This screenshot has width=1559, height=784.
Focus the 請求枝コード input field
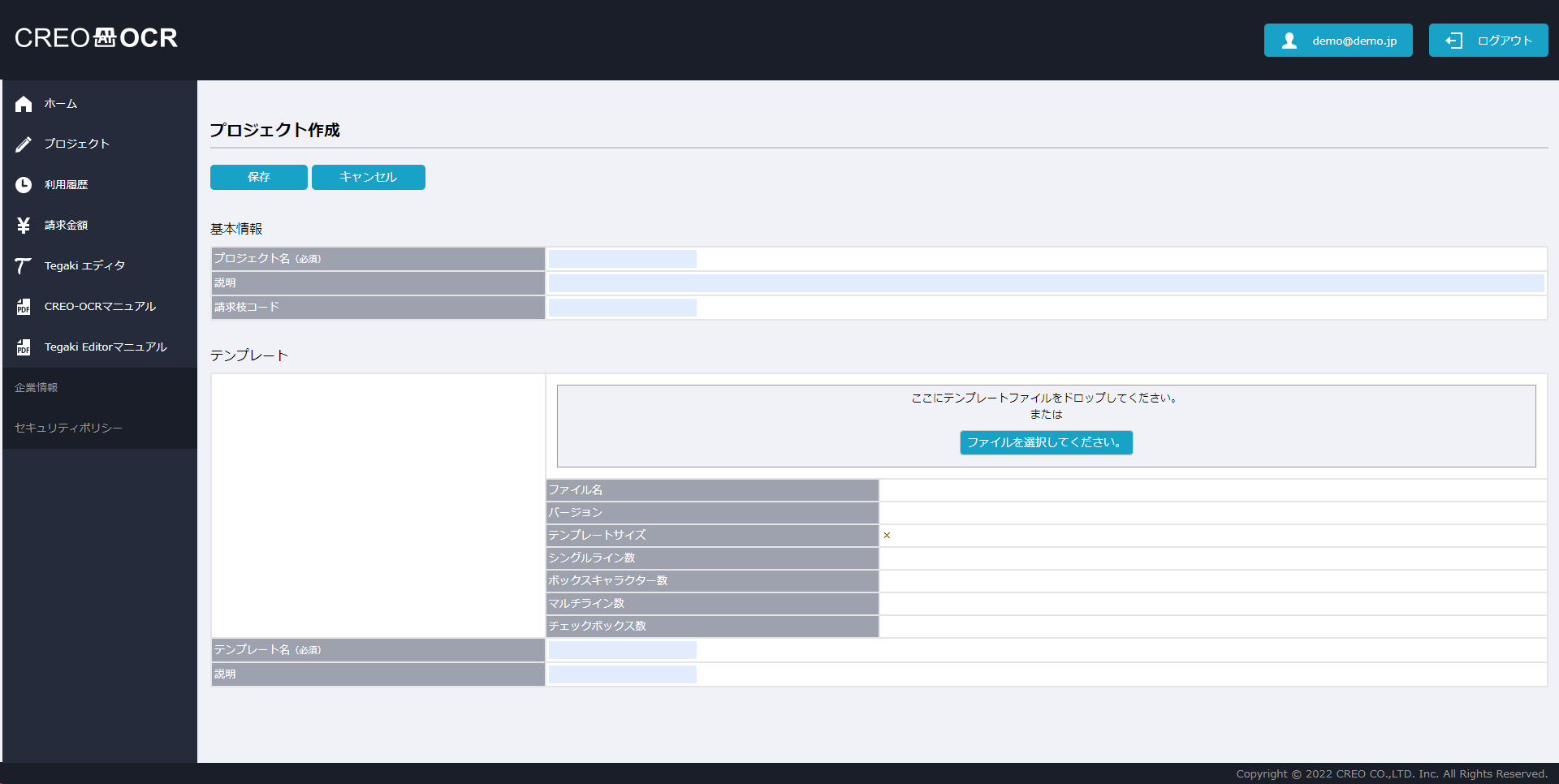[622, 308]
